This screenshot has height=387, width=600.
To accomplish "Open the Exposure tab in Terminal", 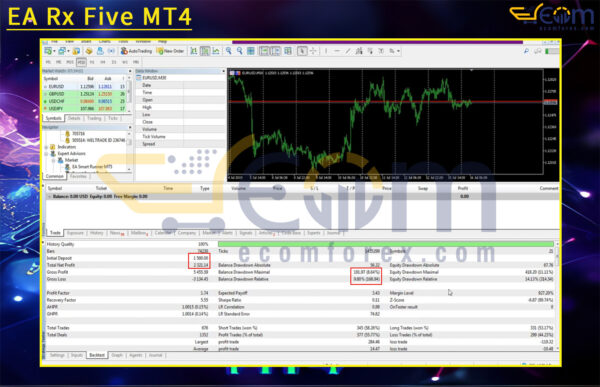I will click(75, 233).
